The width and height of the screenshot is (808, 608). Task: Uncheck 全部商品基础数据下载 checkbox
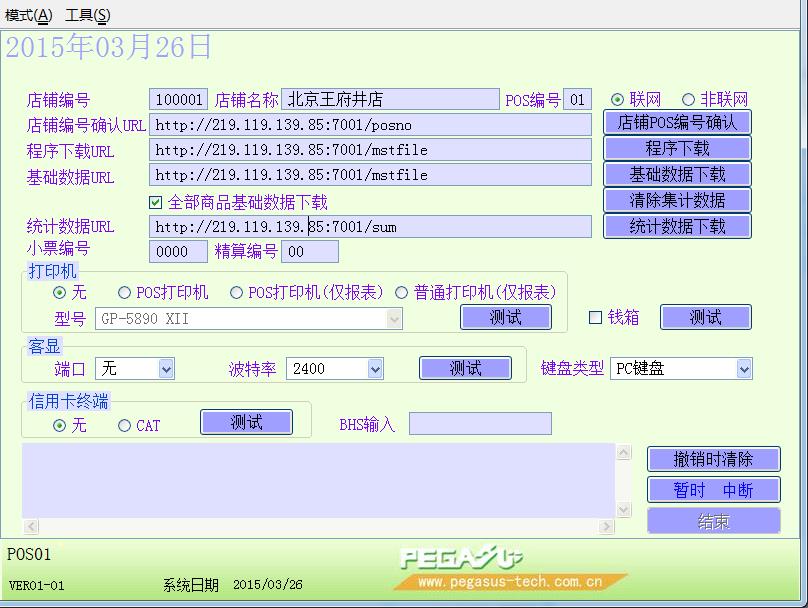tap(156, 203)
